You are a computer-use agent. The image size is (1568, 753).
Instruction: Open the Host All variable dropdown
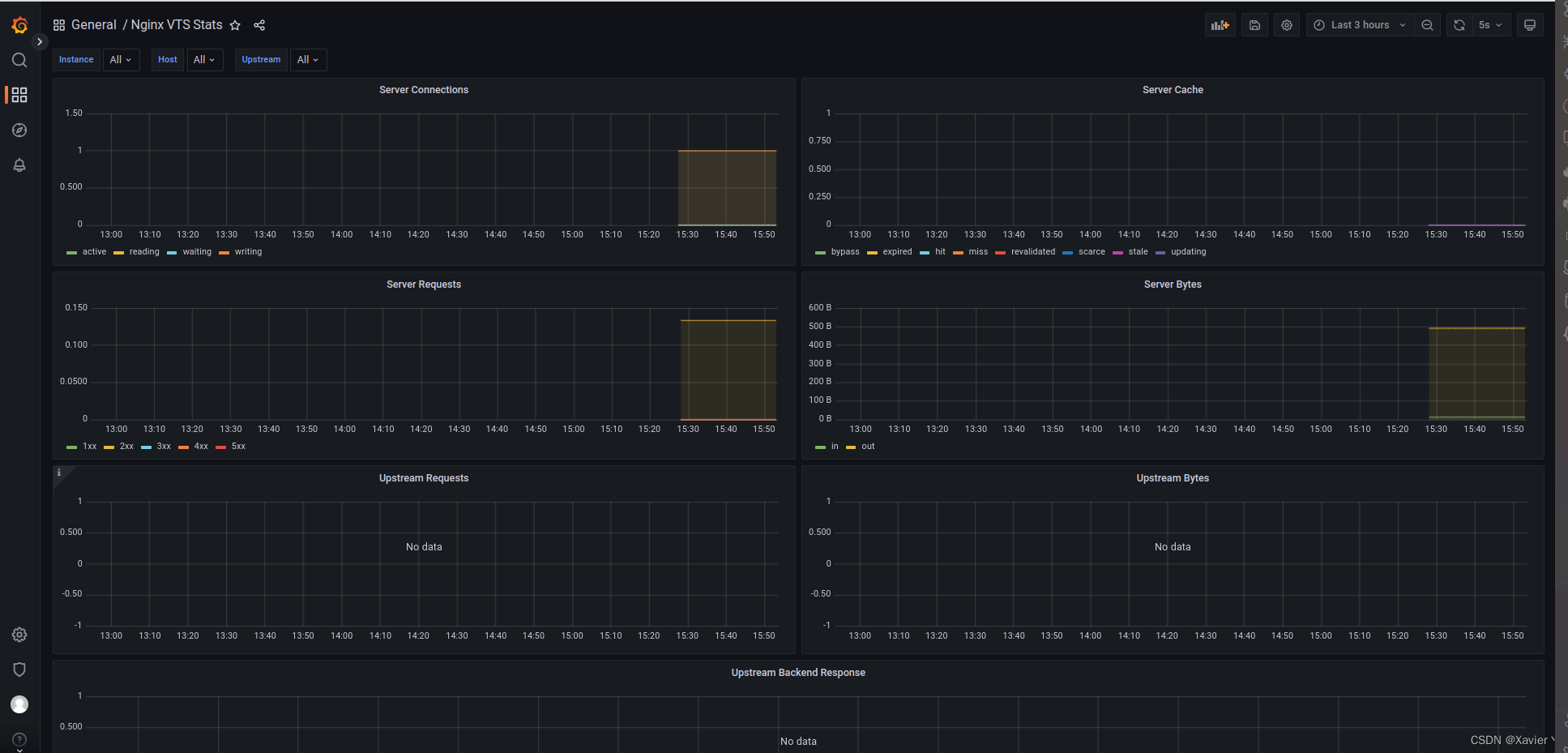(205, 60)
